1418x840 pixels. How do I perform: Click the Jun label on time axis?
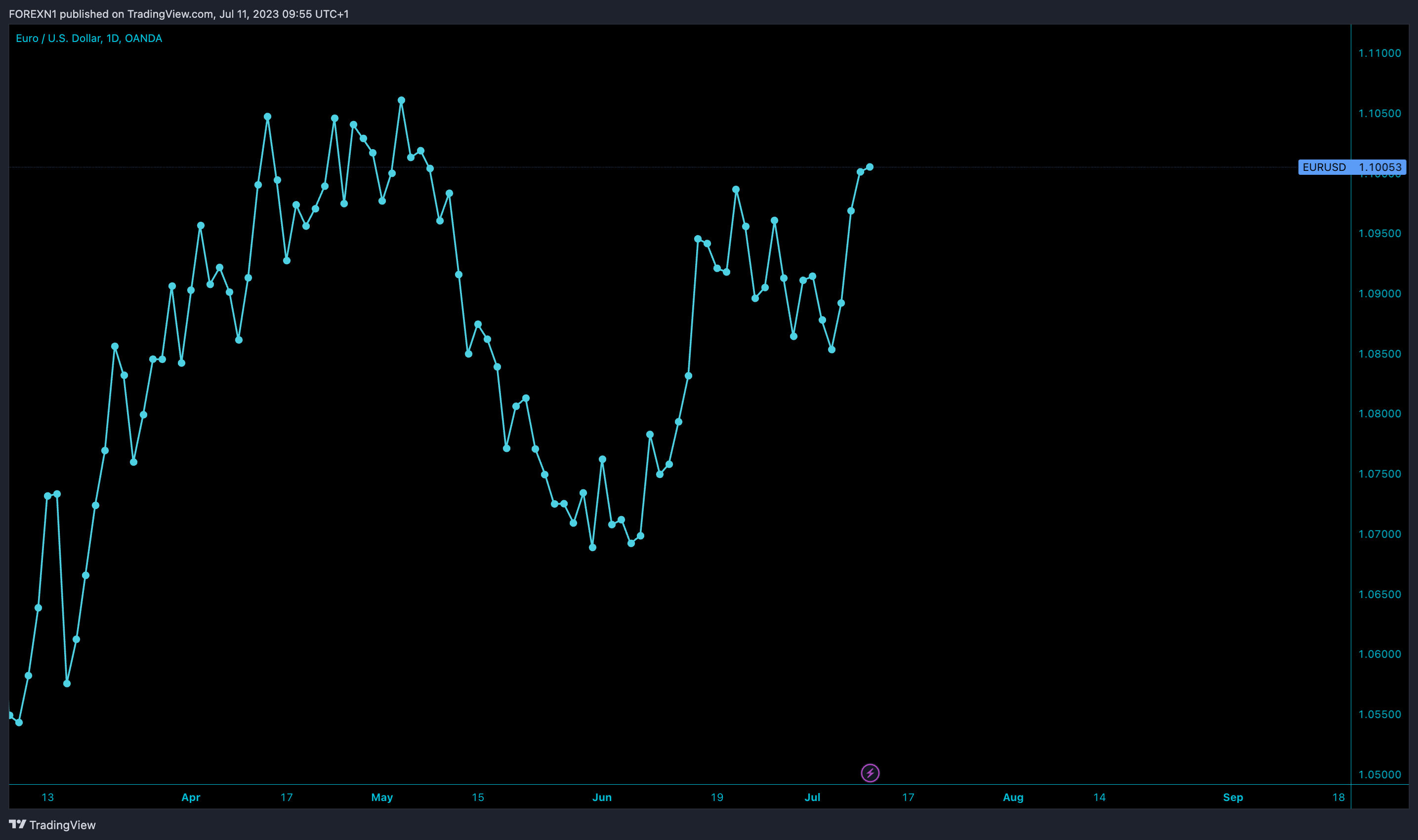tap(602, 797)
